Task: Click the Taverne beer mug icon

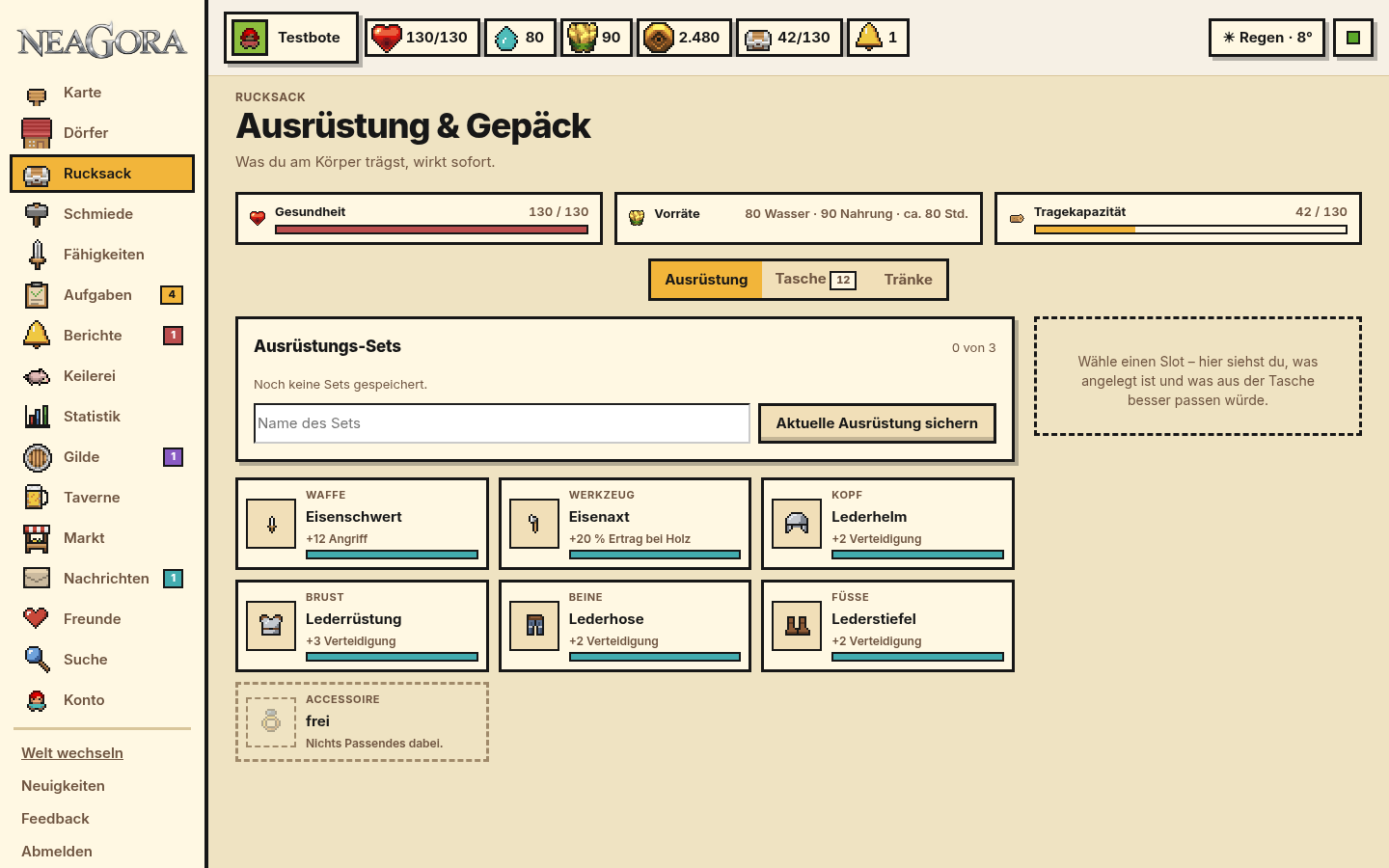Action: pyautogui.click(x=37, y=498)
